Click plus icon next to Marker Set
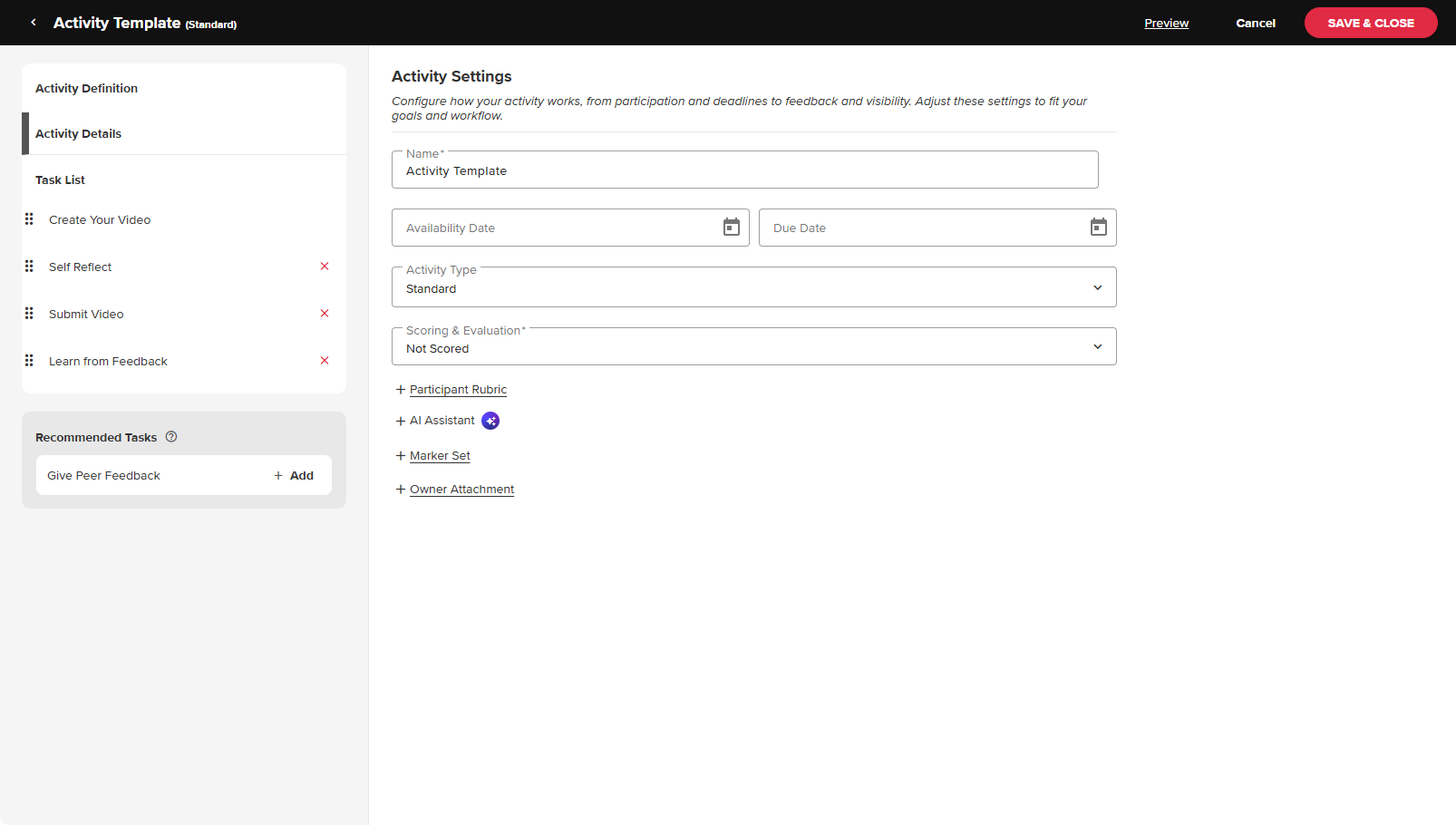This screenshot has height=825, width=1456. point(401,456)
